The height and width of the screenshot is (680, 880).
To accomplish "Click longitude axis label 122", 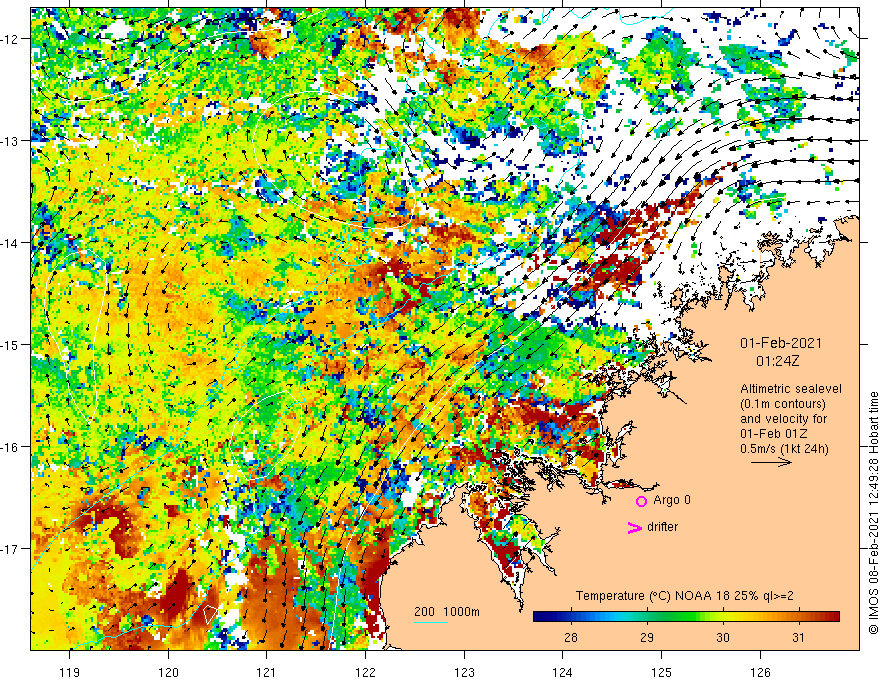I will pos(365,672).
